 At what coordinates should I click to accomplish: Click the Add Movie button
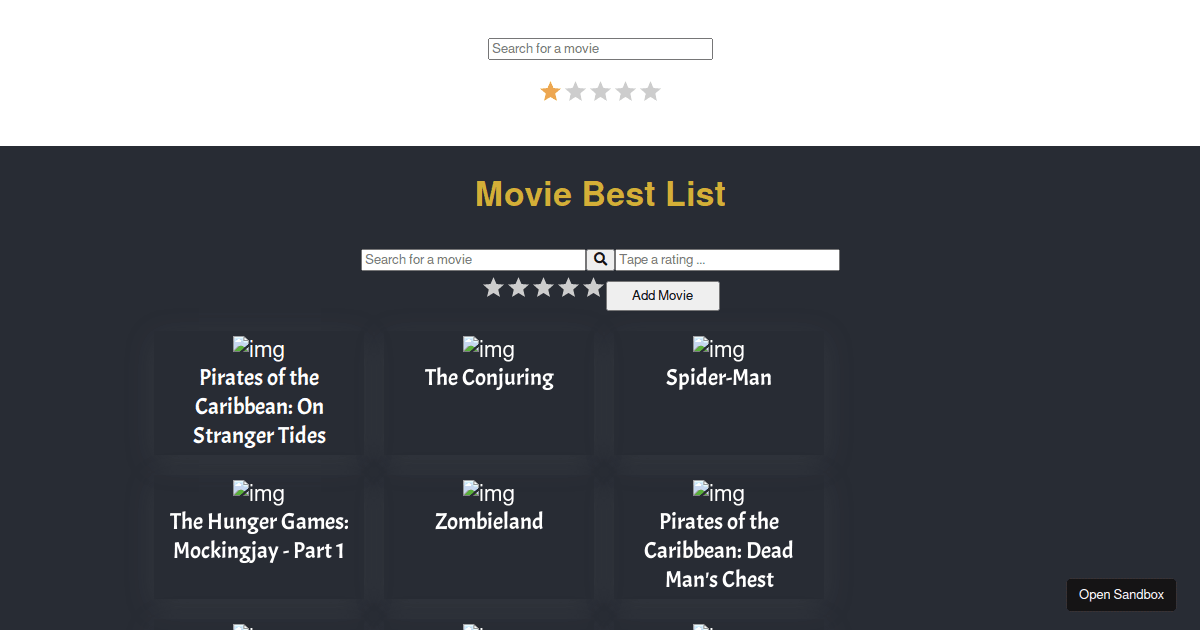click(663, 296)
